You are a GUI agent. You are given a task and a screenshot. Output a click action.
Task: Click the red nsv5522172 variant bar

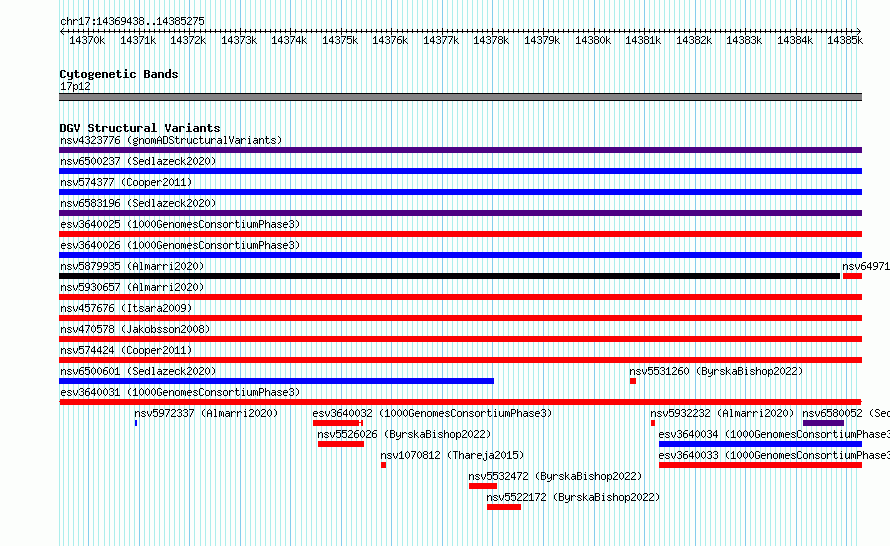(x=504, y=507)
